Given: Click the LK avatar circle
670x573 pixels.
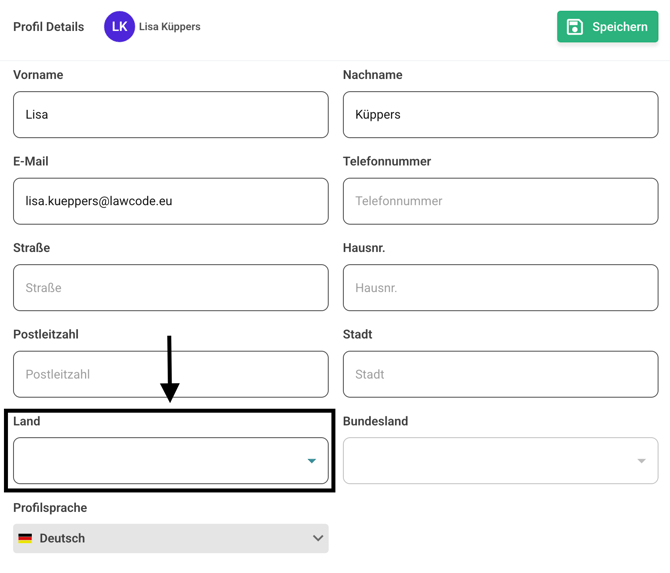Looking at the screenshot, I should [x=119, y=27].
